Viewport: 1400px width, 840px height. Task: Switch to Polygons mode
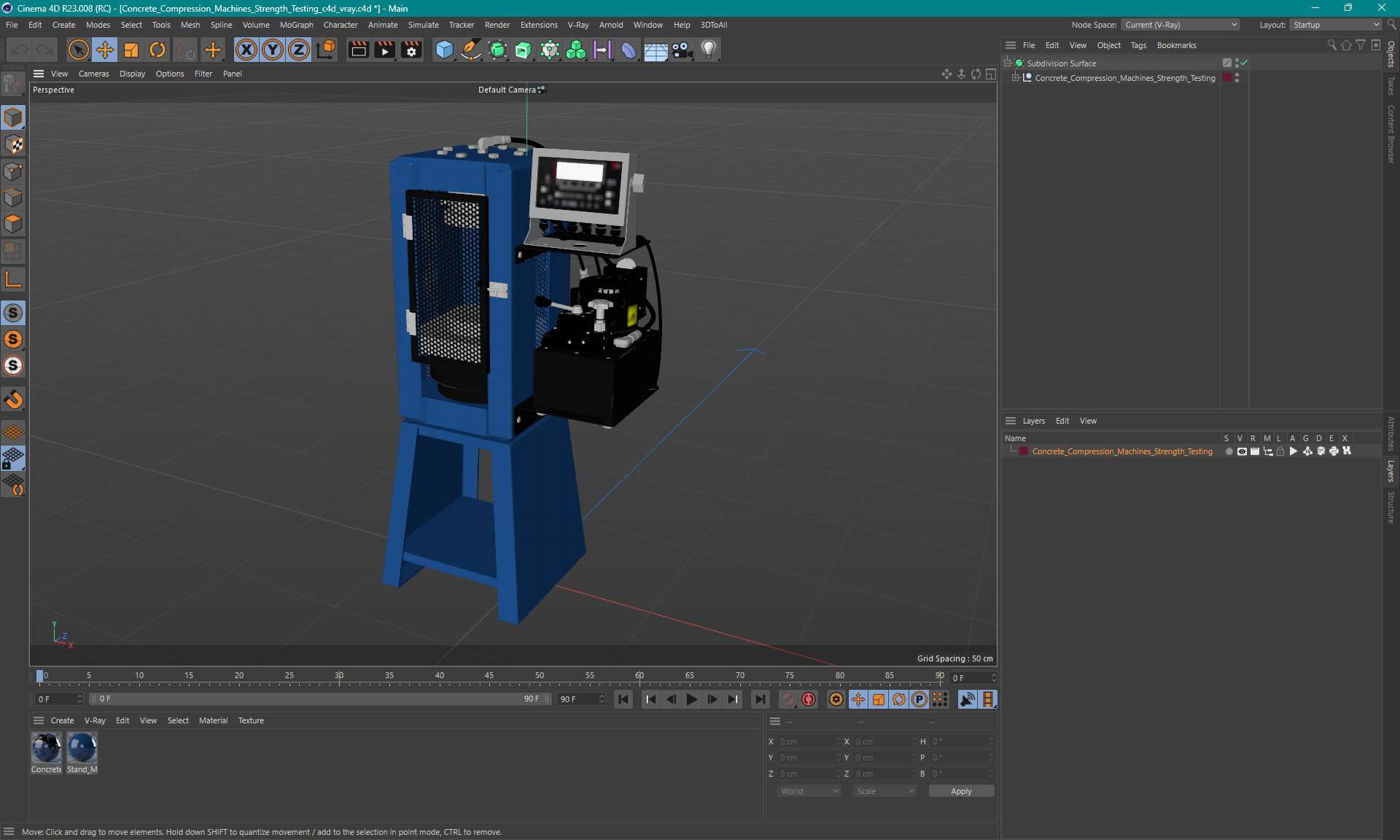pyautogui.click(x=13, y=224)
